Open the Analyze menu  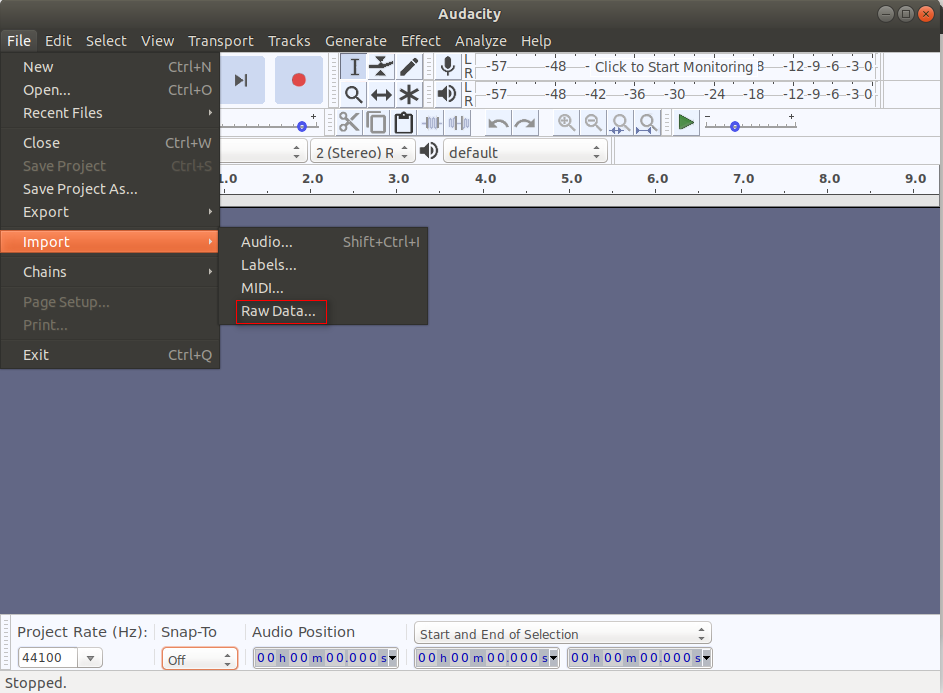tap(481, 41)
